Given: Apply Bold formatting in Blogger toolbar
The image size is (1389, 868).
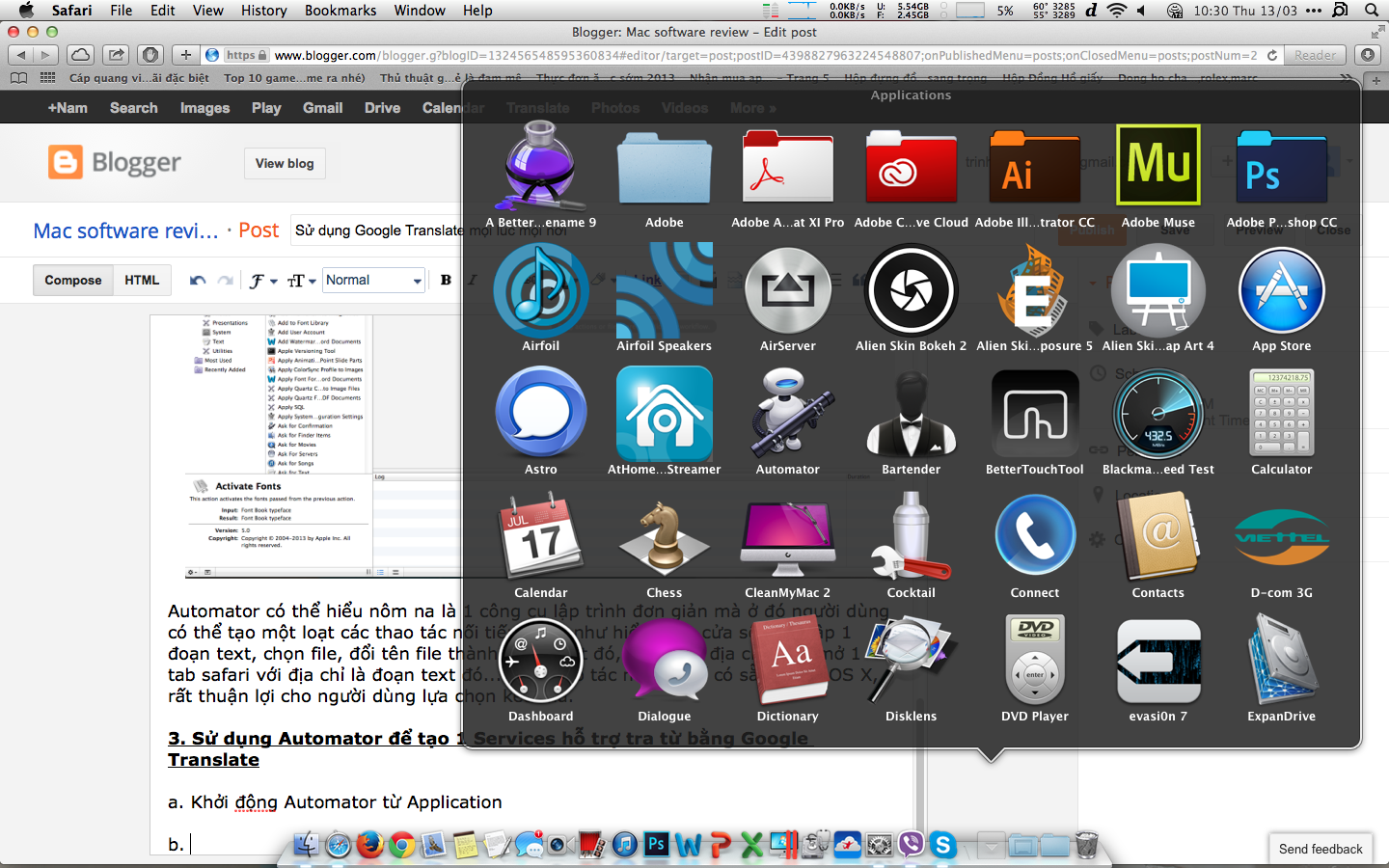Looking at the screenshot, I should [x=446, y=280].
